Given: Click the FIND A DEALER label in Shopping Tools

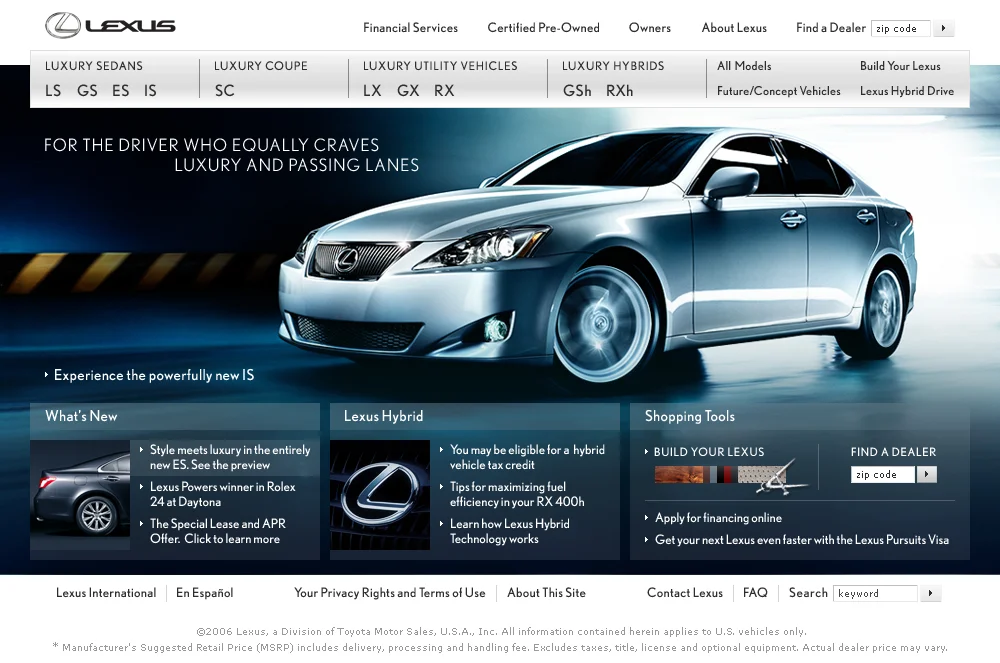Looking at the screenshot, I should click(893, 451).
